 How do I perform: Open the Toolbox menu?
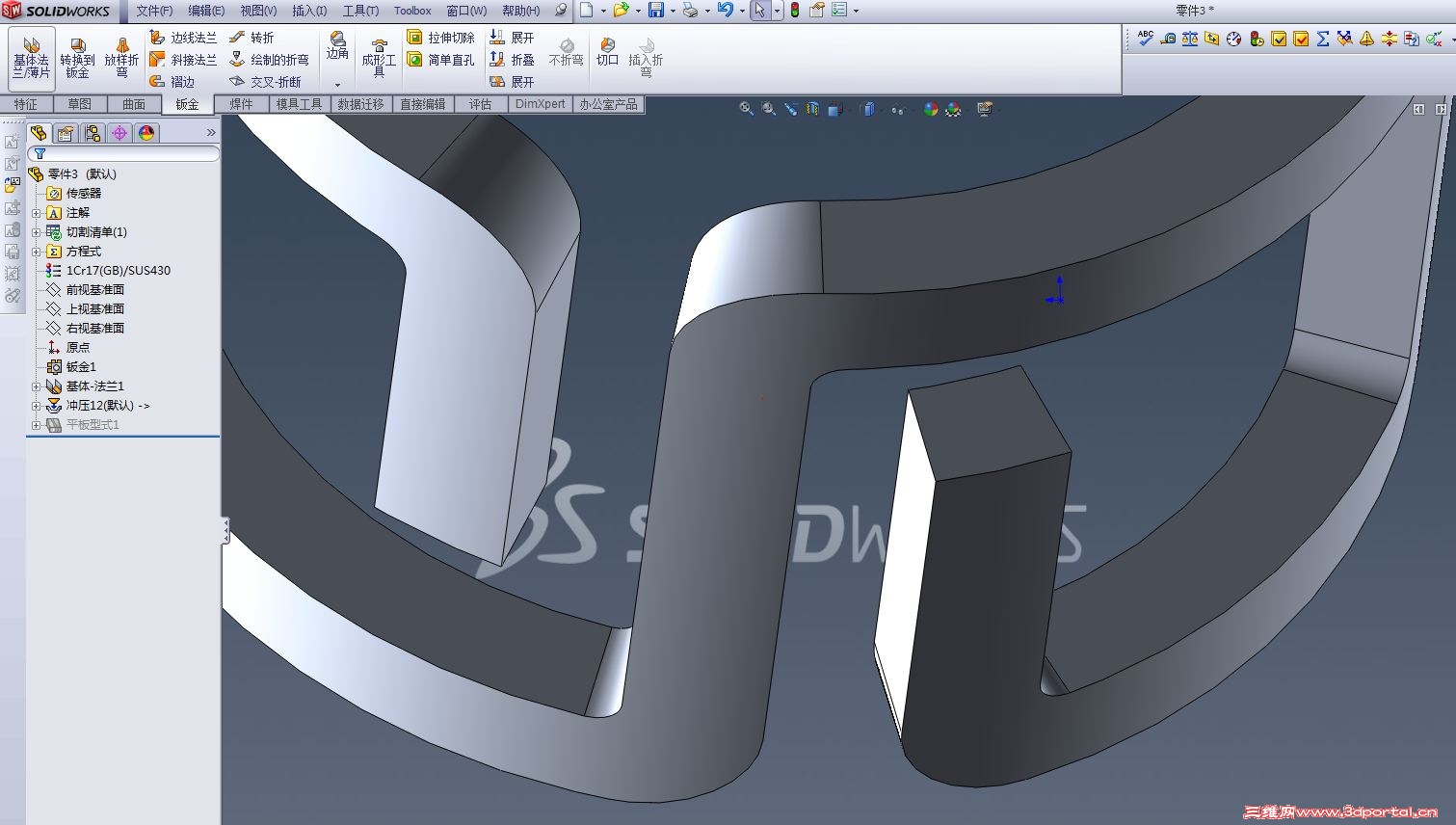pyautogui.click(x=412, y=11)
